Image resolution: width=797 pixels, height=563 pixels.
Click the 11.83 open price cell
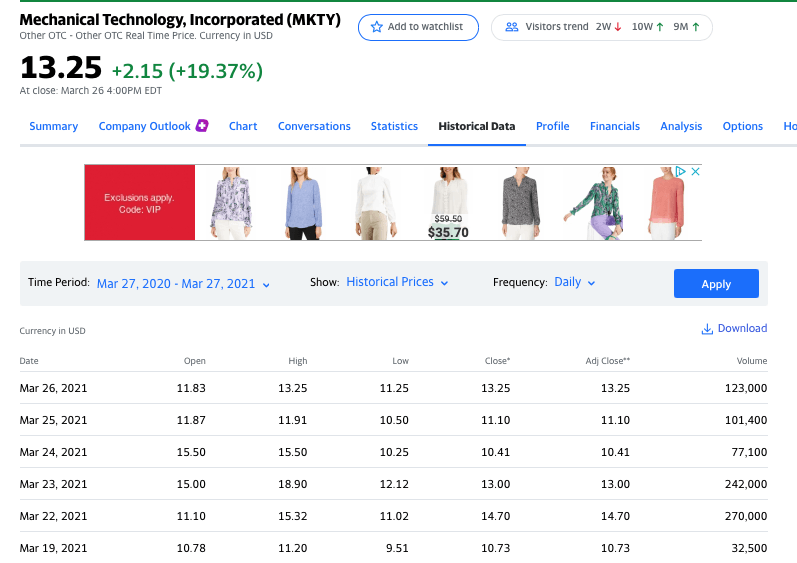click(x=191, y=388)
